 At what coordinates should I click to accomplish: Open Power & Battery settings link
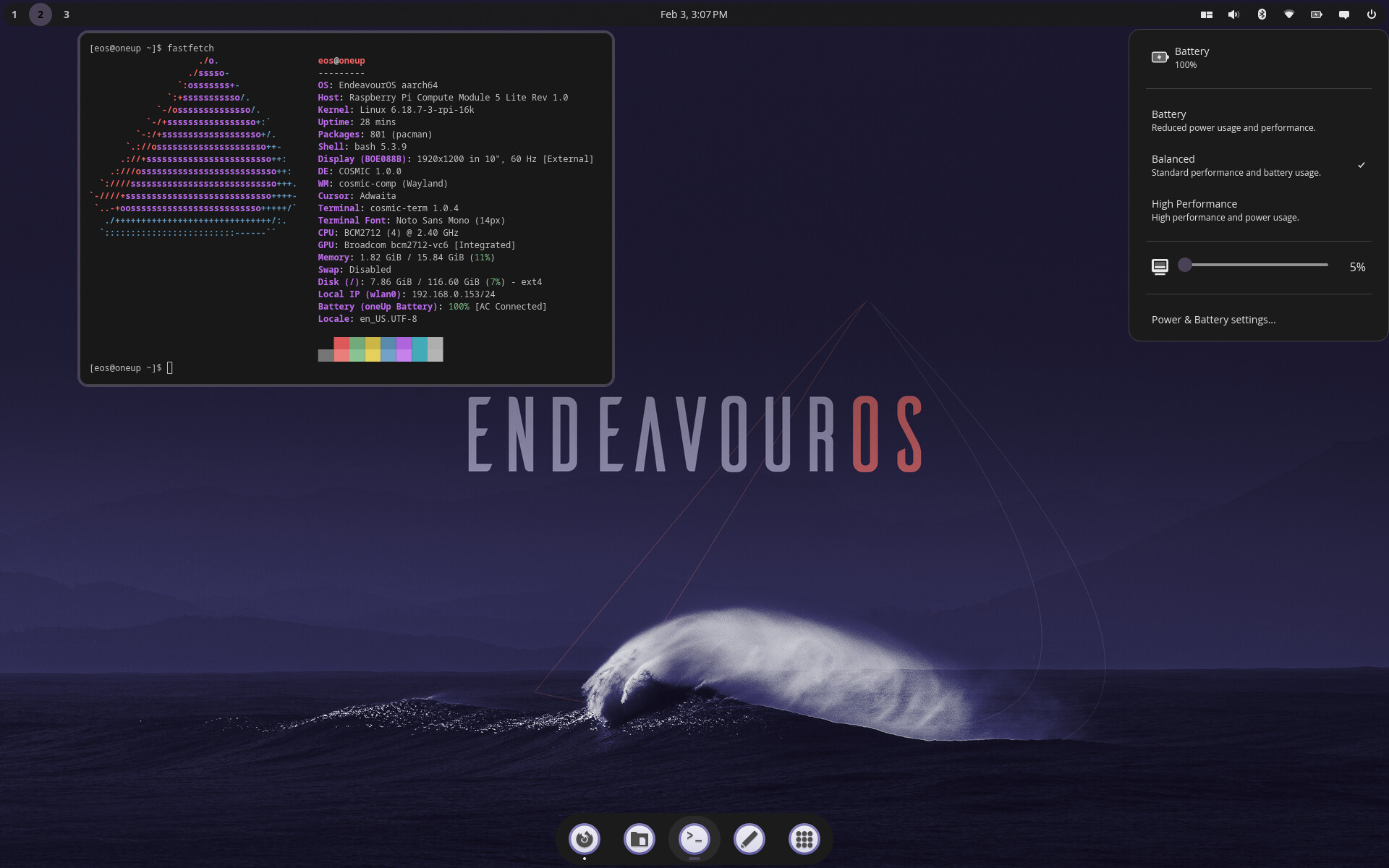coord(1213,320)
